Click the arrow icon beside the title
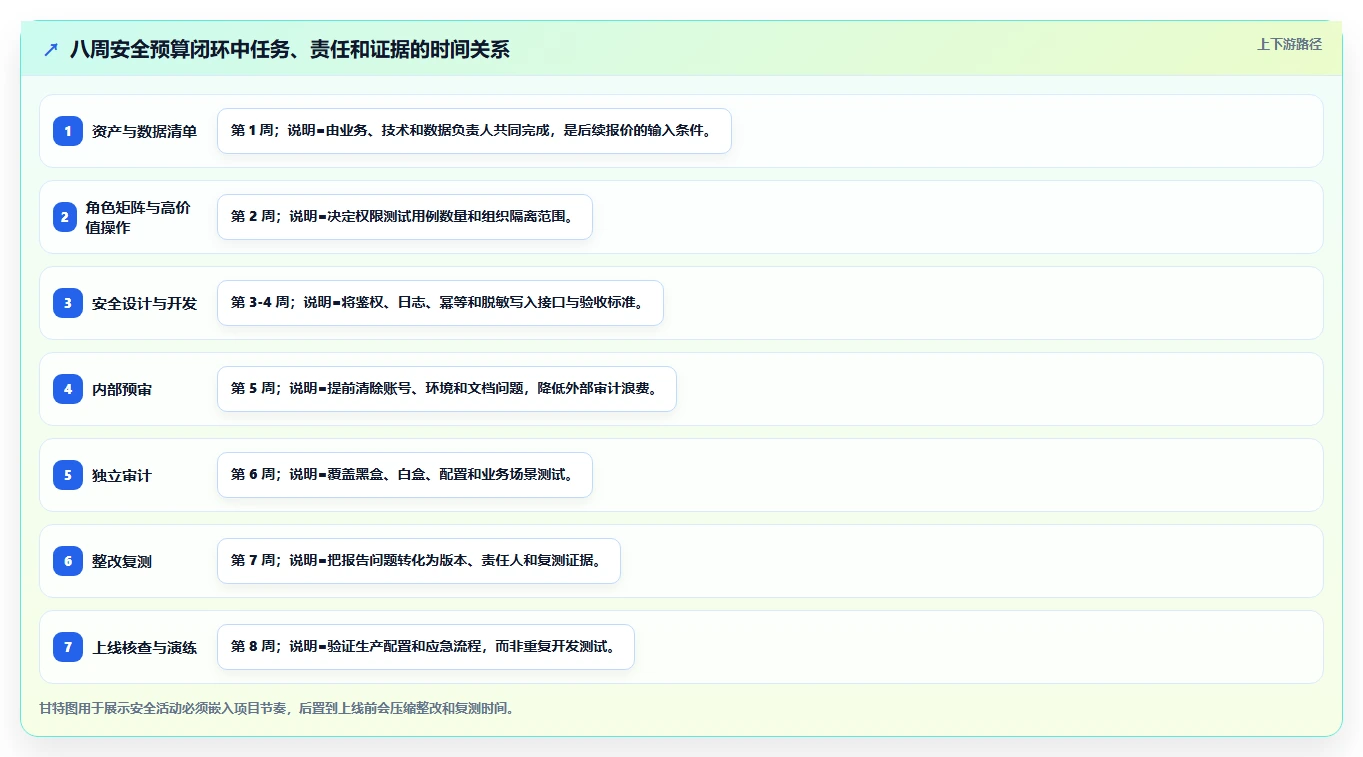This screenshot has height=757, width=1363. tap(51, 50)
